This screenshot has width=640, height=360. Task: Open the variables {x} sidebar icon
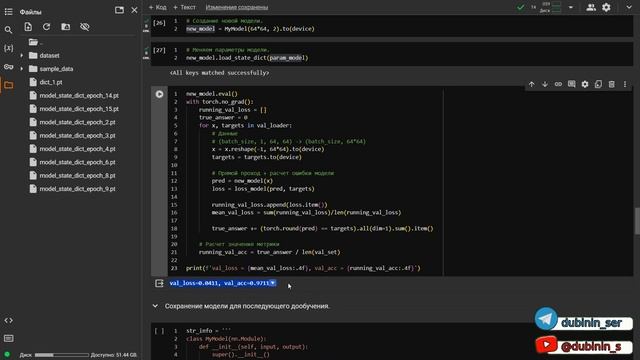point(8,48)
